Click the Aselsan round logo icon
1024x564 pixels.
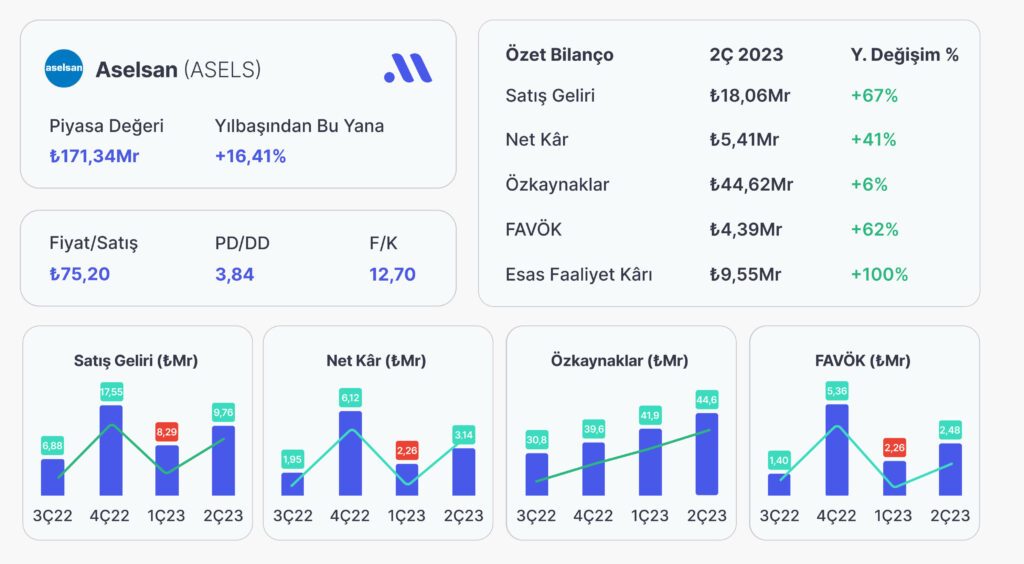pos(64,69)
